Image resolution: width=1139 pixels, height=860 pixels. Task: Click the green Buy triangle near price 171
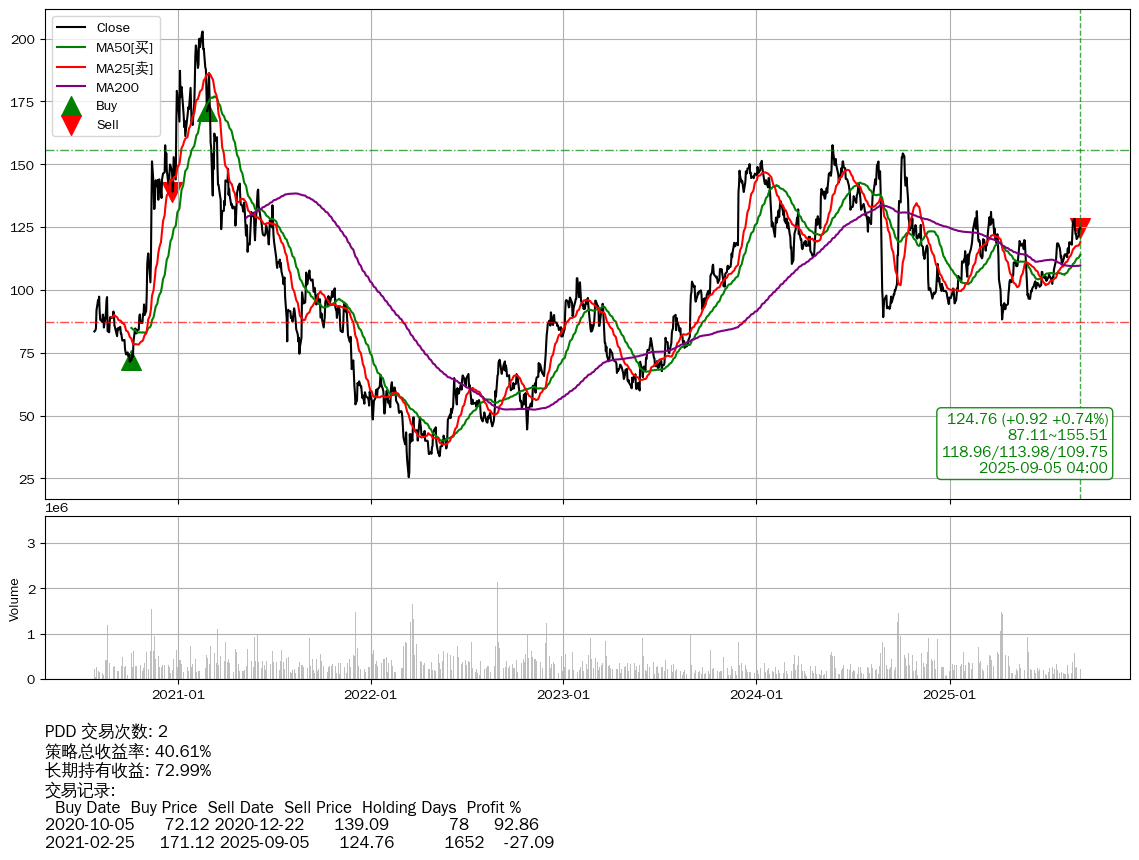tap(207, 111)
